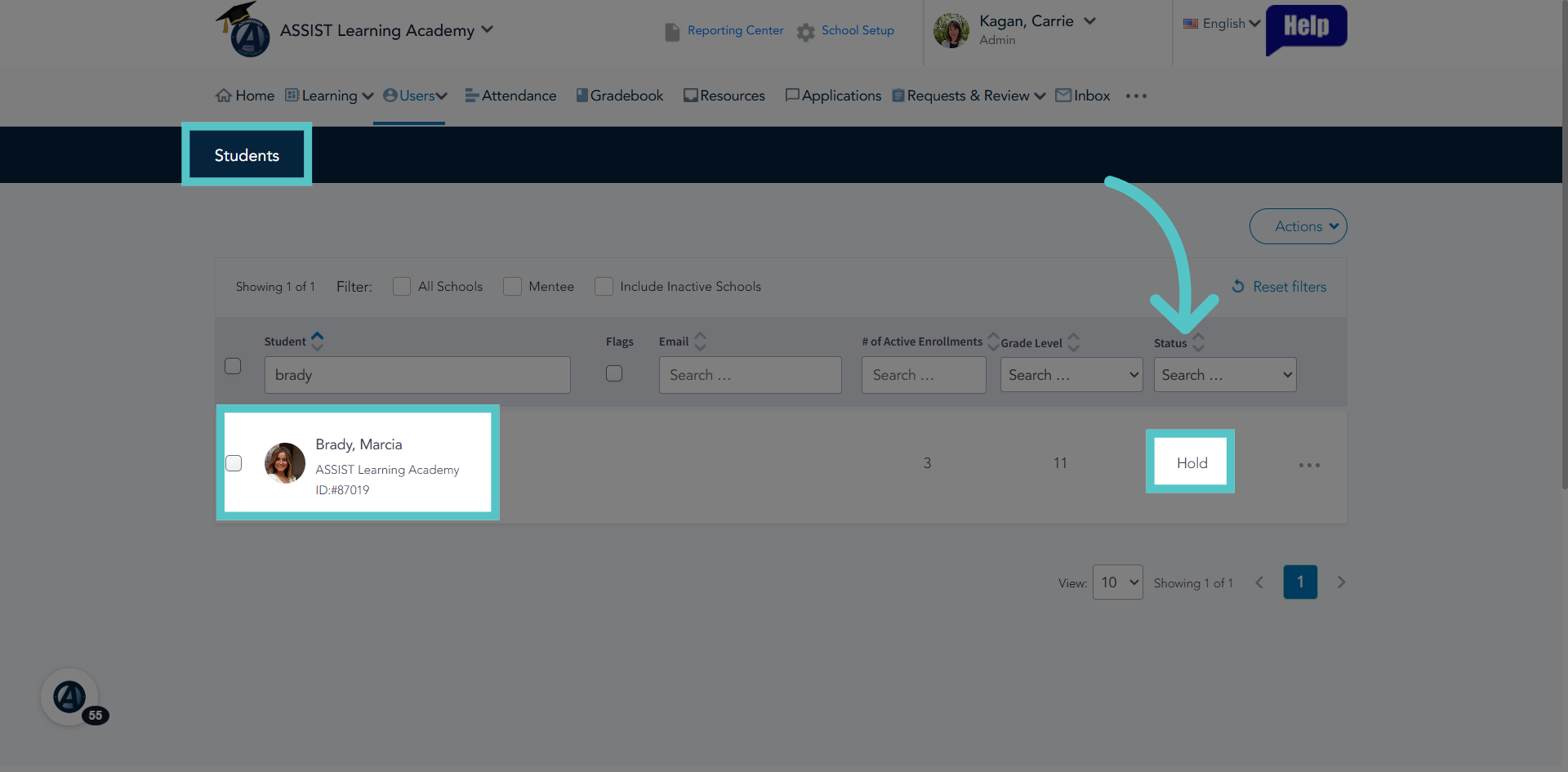This screenshot has width=1568, height=772.
Task: Sort by Grade Level column arrows
Action: (x=1073, y=342)
